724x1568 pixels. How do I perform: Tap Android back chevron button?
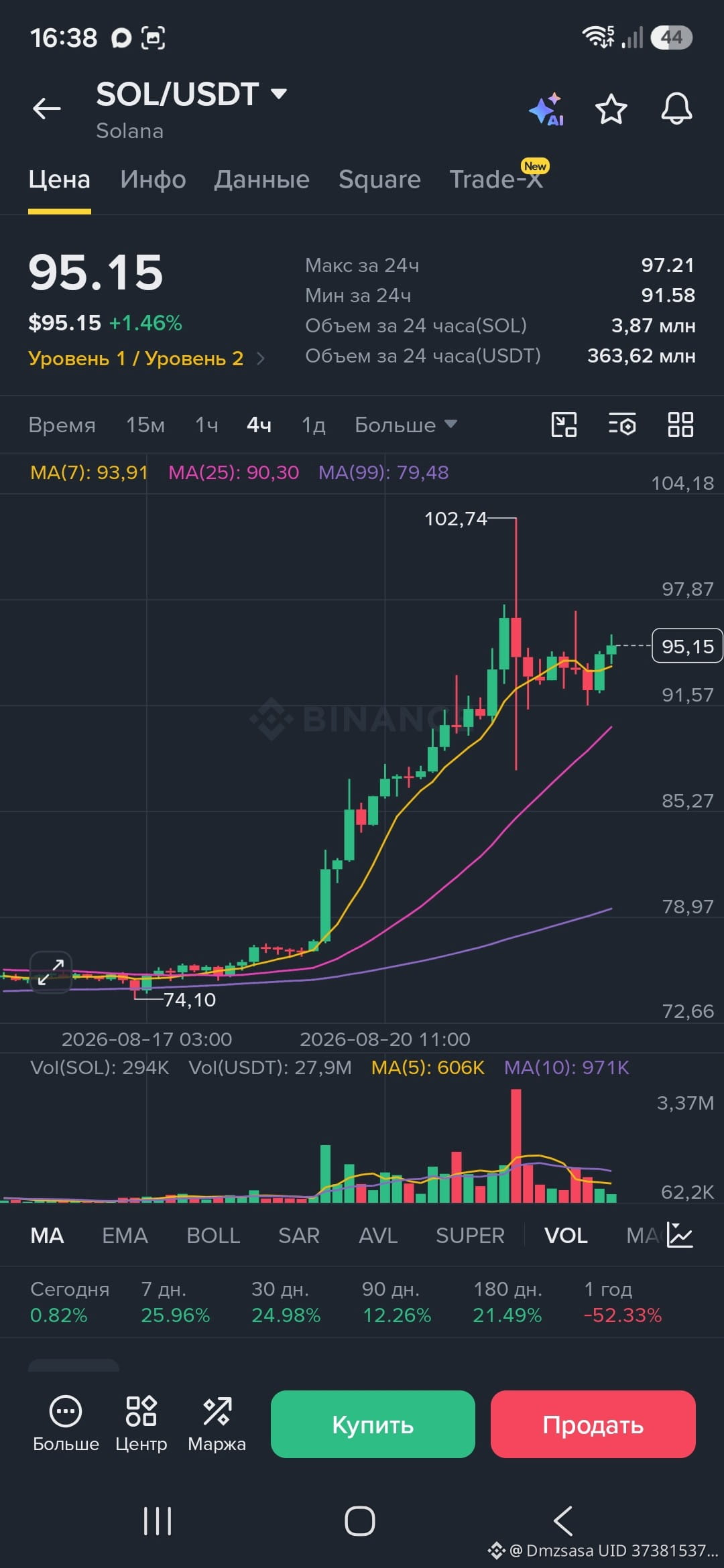(563, 1520)
